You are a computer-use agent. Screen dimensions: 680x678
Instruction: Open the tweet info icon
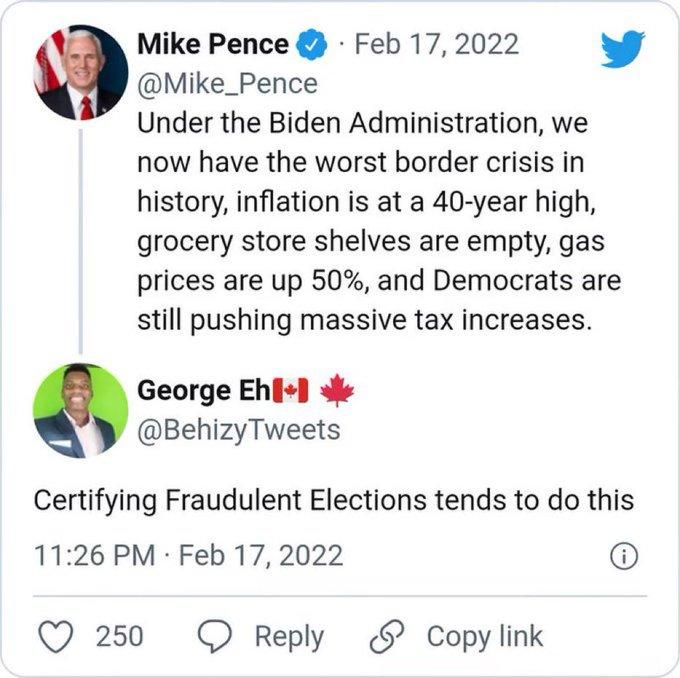(623, 557)
